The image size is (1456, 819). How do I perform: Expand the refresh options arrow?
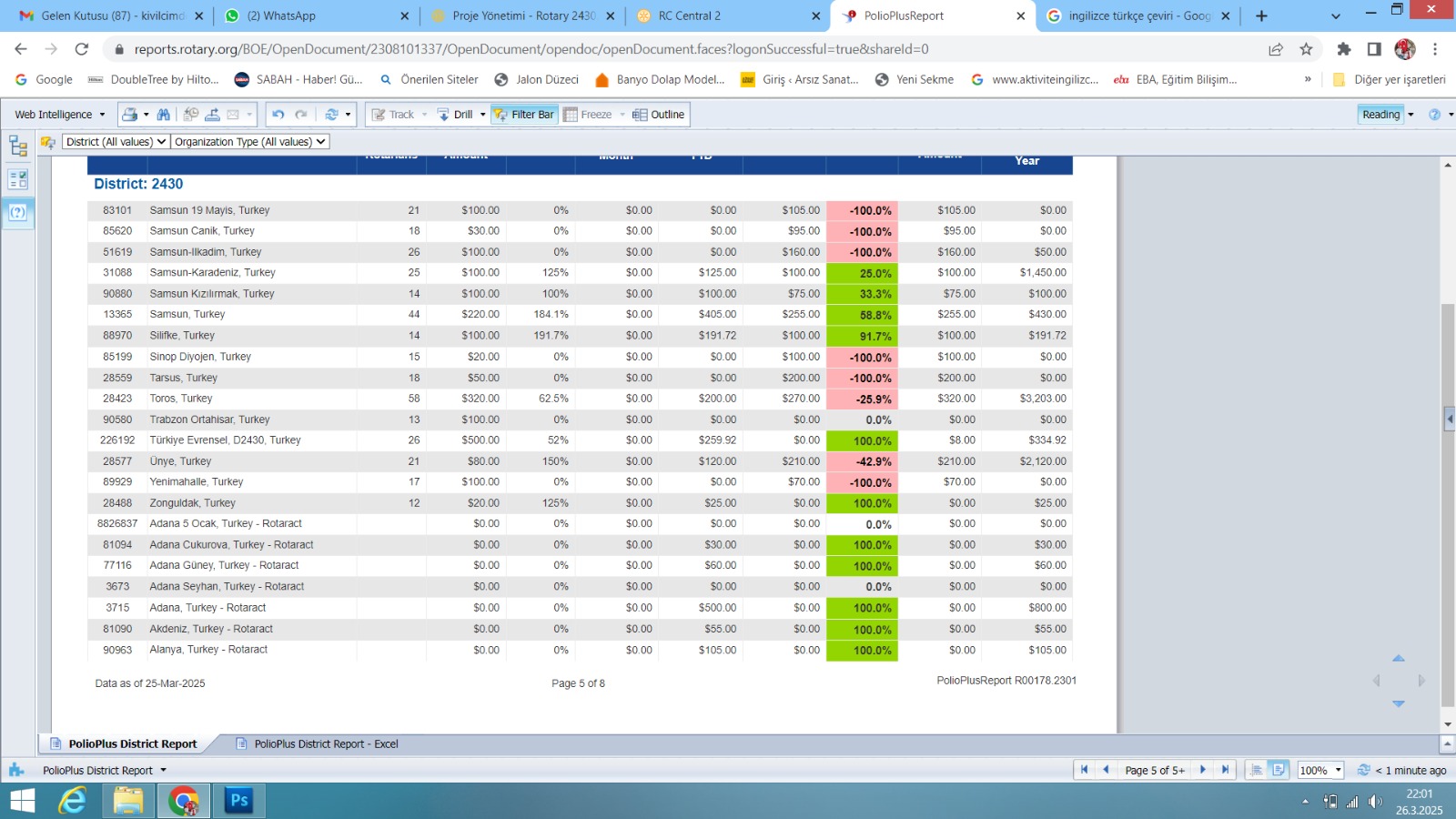click(348, 115)
